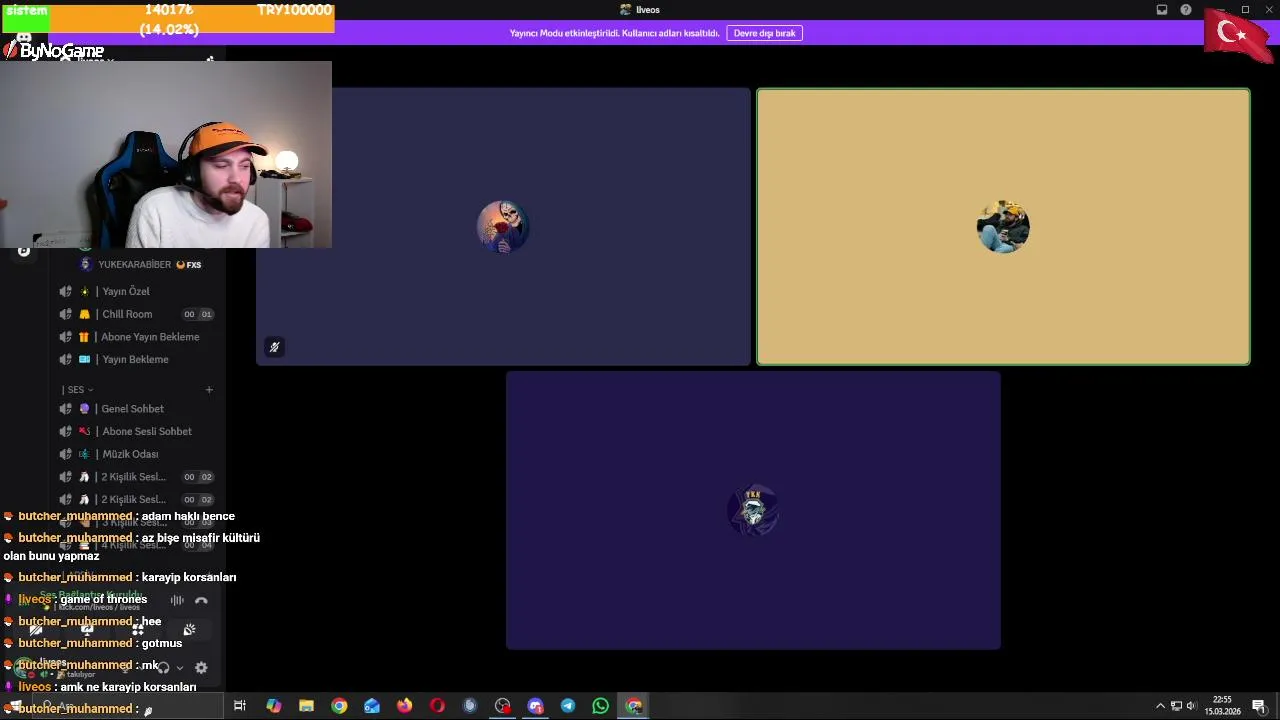Viewport: 1280px width, 720px height.
Task: Join the Yayın Özel voice channel
Action: tap(126, 291)
